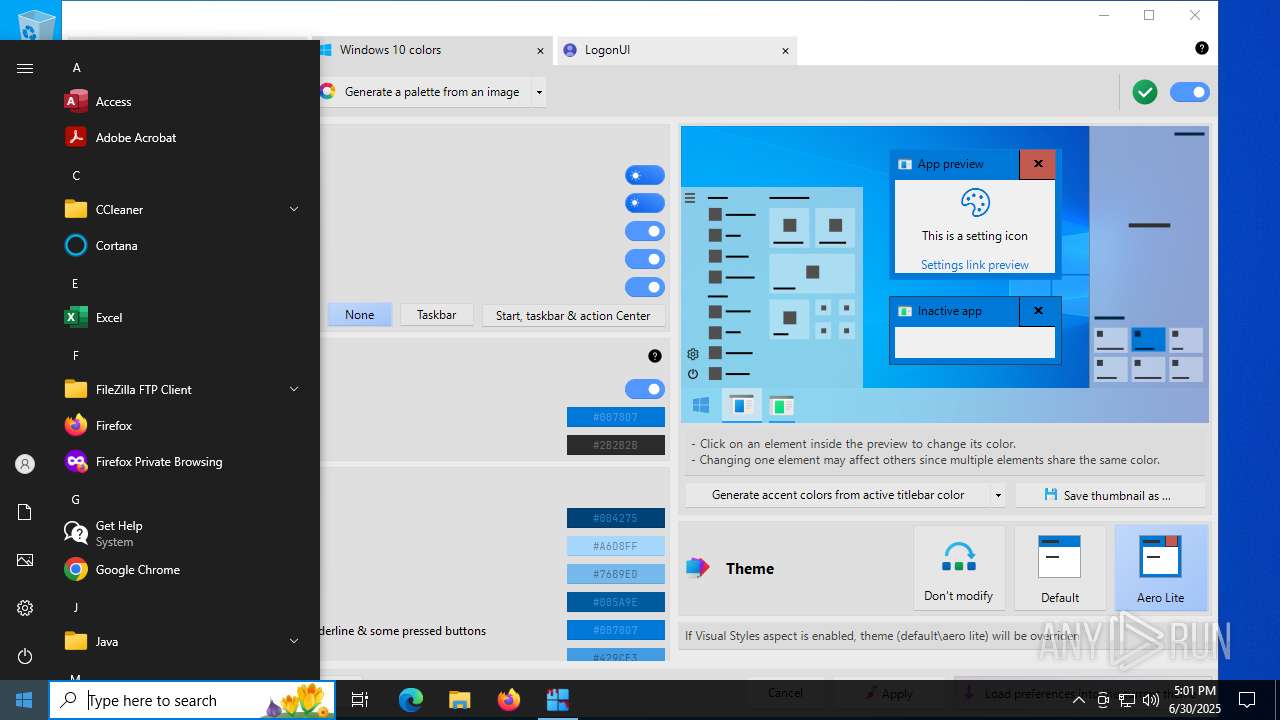
Task: Show hidden system tray icons
Action: pyautogui.click(x=1078, y=700)
